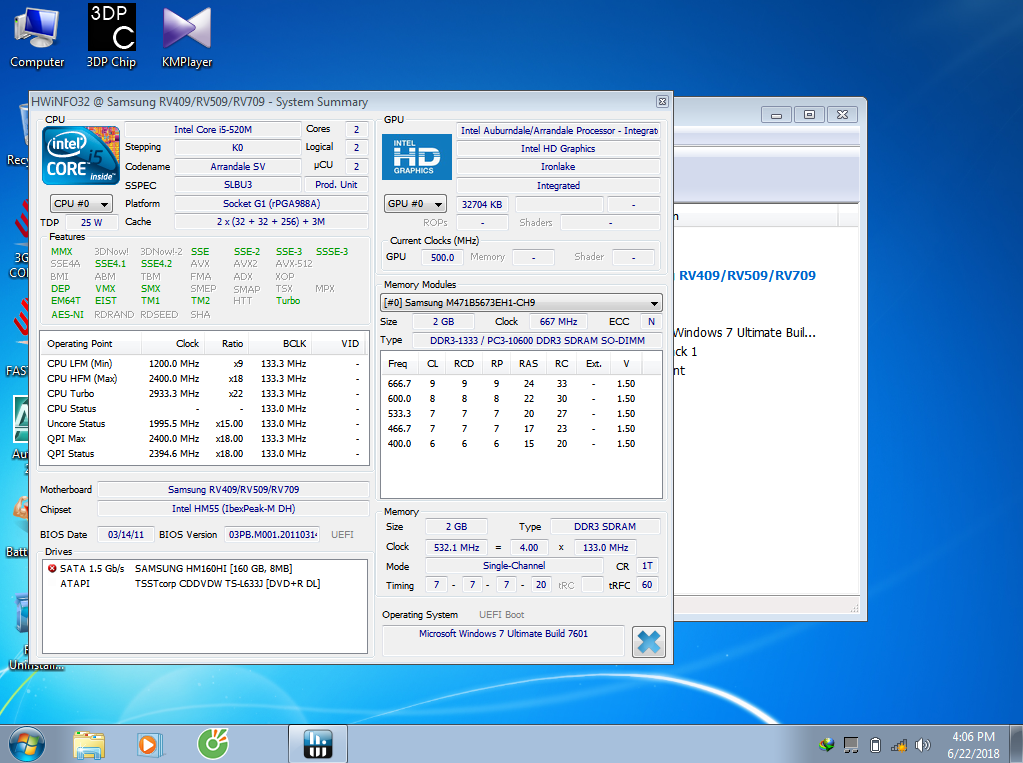Image resolution: width=1023 pixels, height=763 pixels.
Task: Click the Intel HD Graphics logo
Action: pos(417,157)
